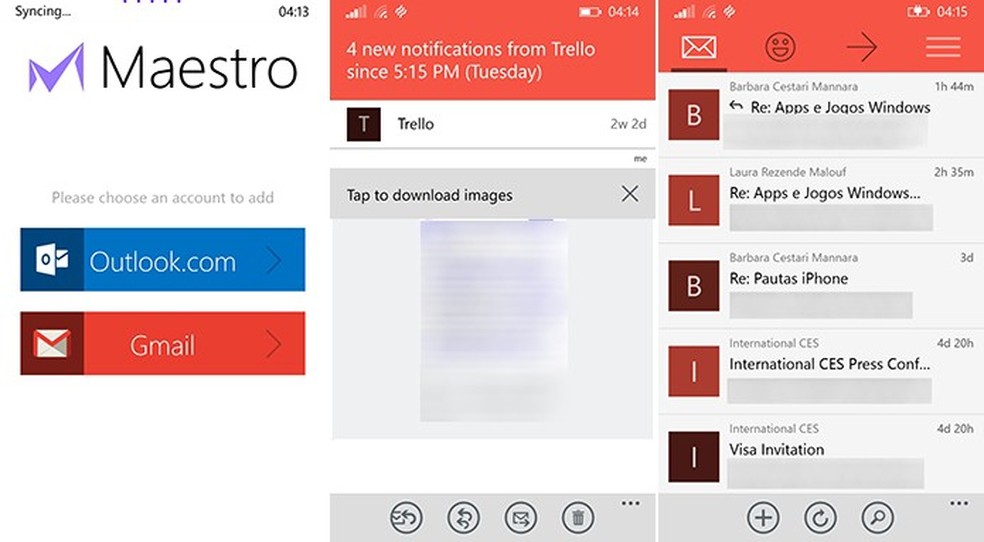Reply all to the Trello email

(x=406, y=518)
